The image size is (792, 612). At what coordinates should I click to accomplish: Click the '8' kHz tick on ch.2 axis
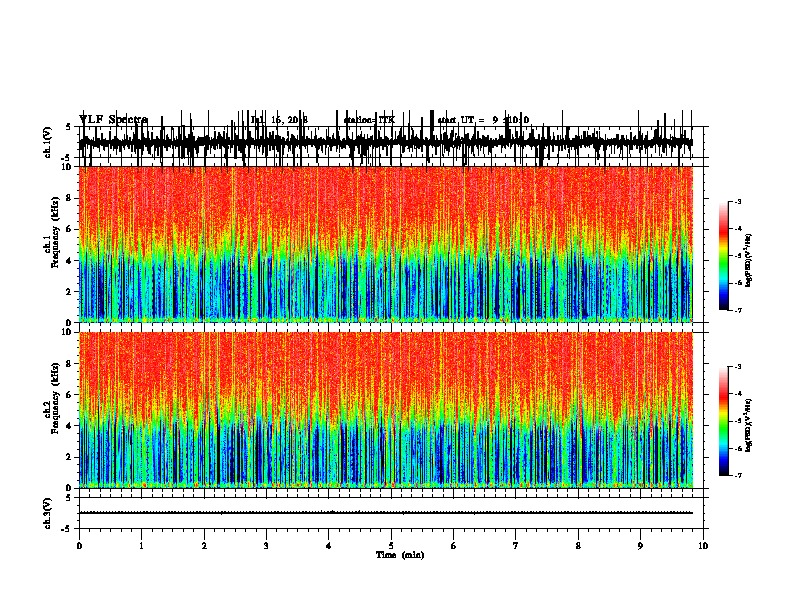pyautogui.click(x=69, y=364)
